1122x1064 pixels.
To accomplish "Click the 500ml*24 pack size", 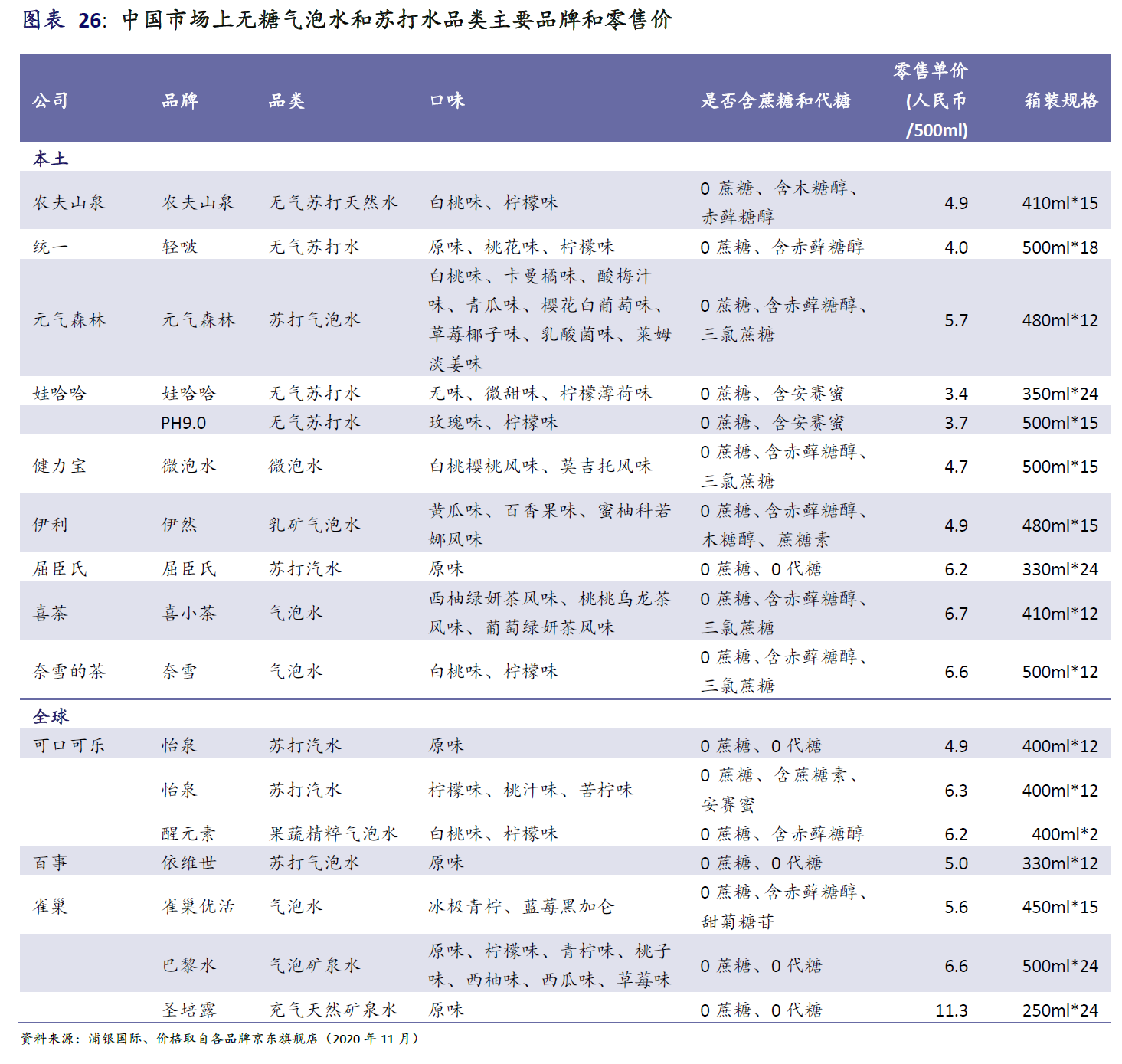I will point(1060,966).
